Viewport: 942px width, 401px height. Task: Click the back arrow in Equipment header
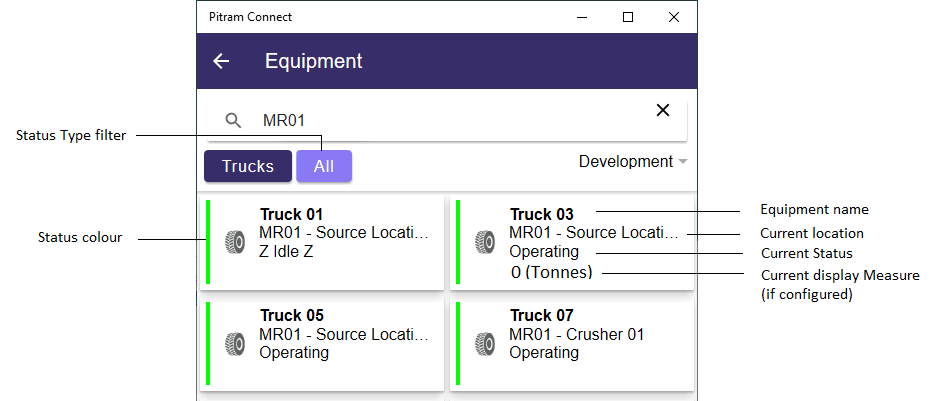click(x=221, y=61)
